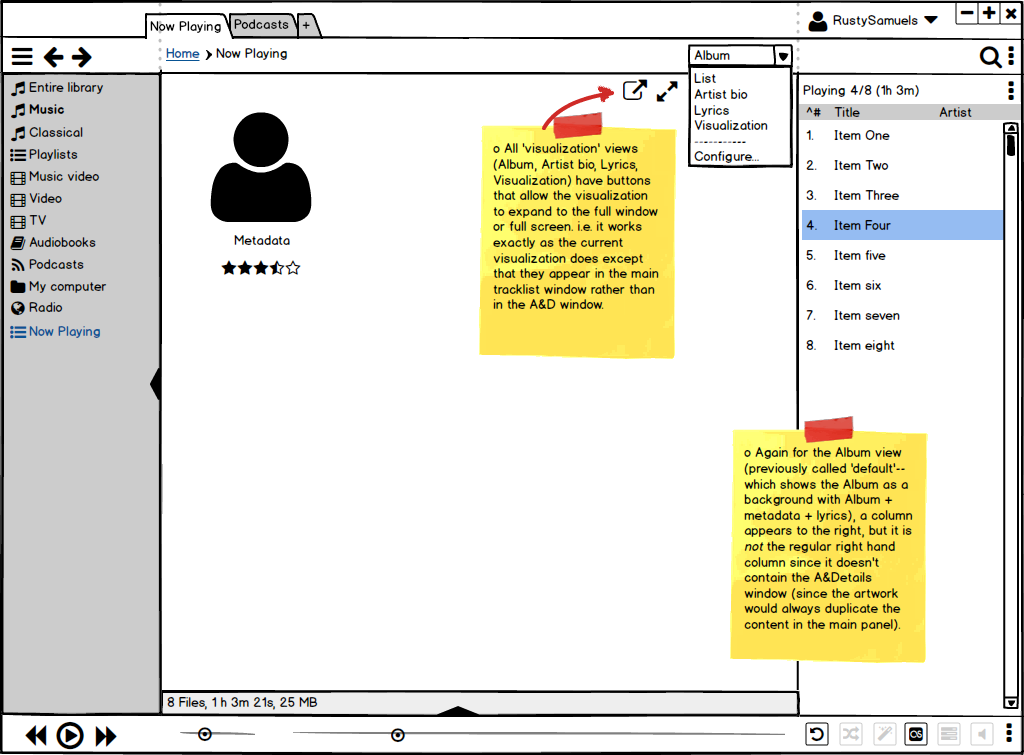Screen dimensions: 1024x755
Task: Click the Home breadcrumb link
Action: [182, 54]
